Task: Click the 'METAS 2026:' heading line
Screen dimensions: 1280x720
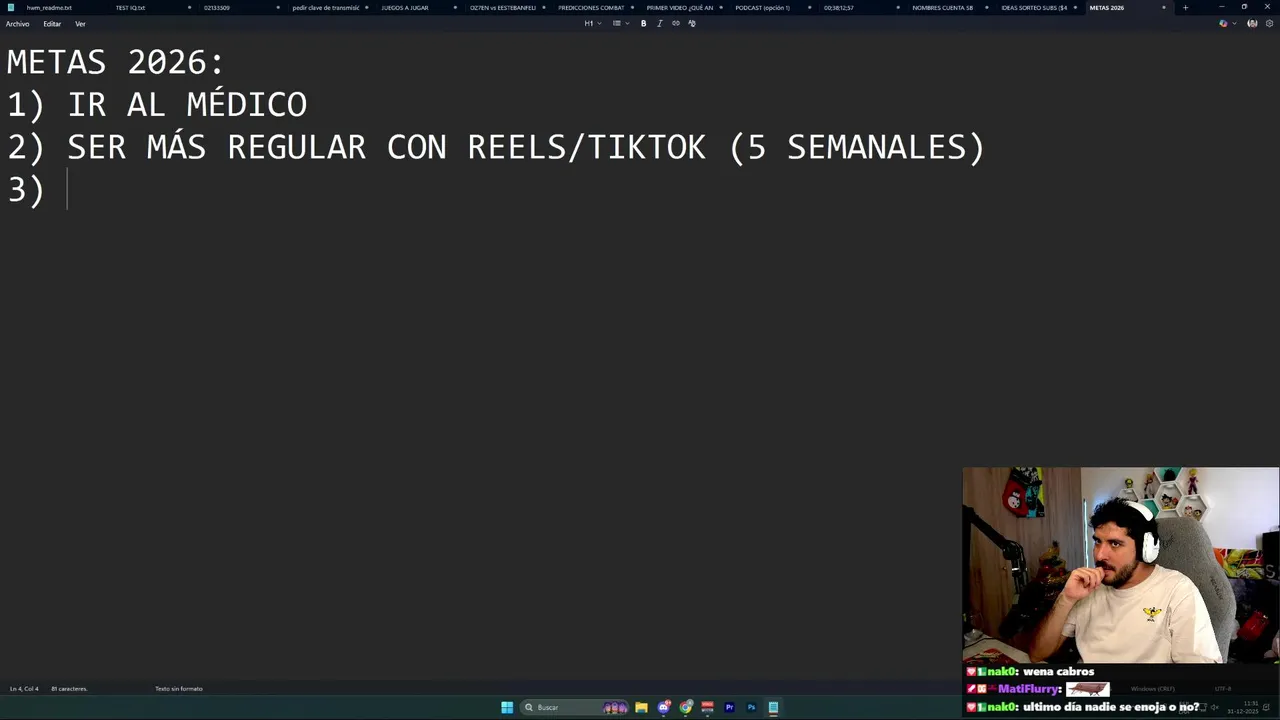Action: (115, 62)
